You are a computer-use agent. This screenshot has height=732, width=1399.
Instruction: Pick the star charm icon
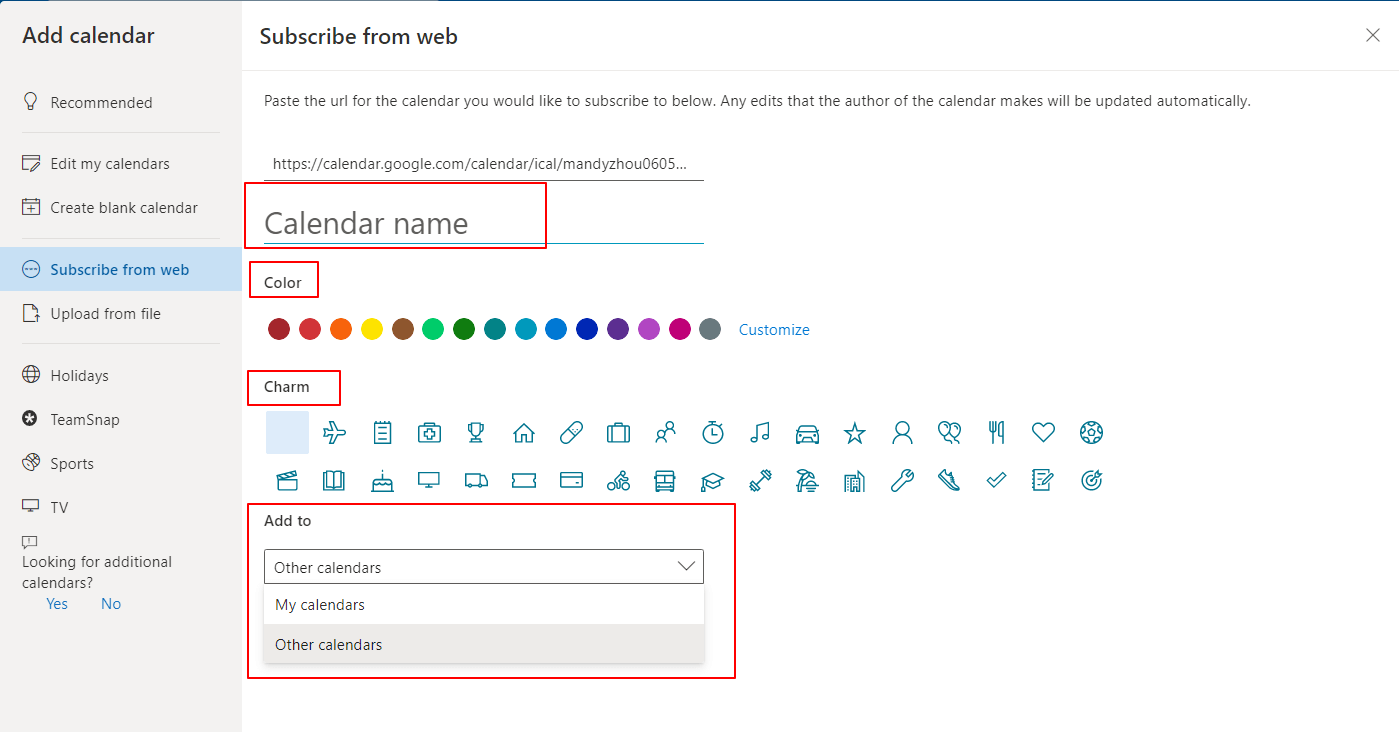click(854, 433)
